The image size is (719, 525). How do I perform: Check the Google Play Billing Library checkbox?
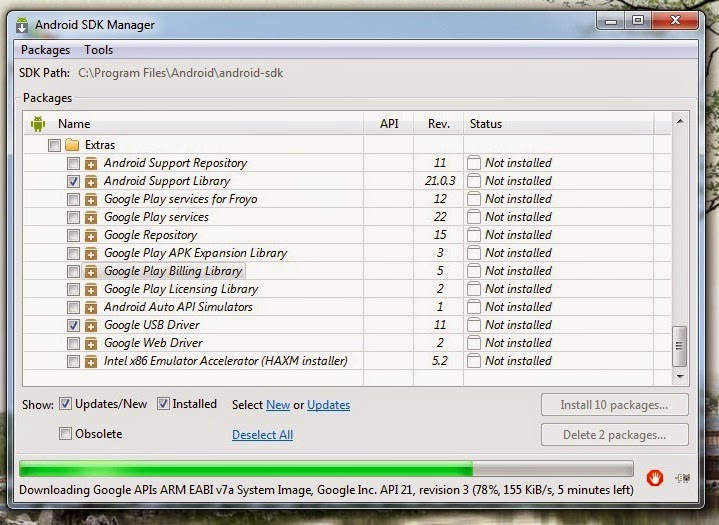[x=73, y=271]
